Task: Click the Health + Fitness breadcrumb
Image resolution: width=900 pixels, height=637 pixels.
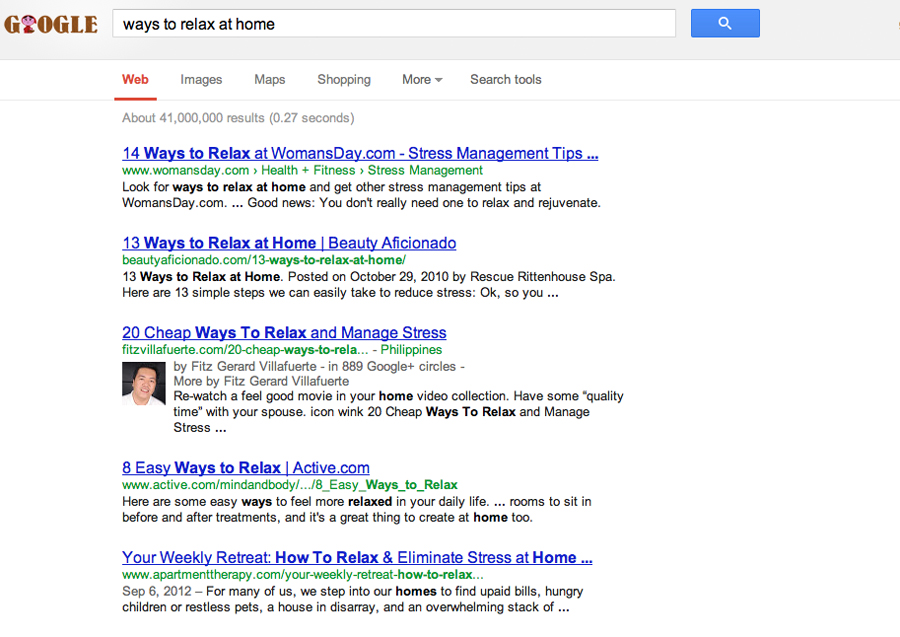Action: [308, 170]
